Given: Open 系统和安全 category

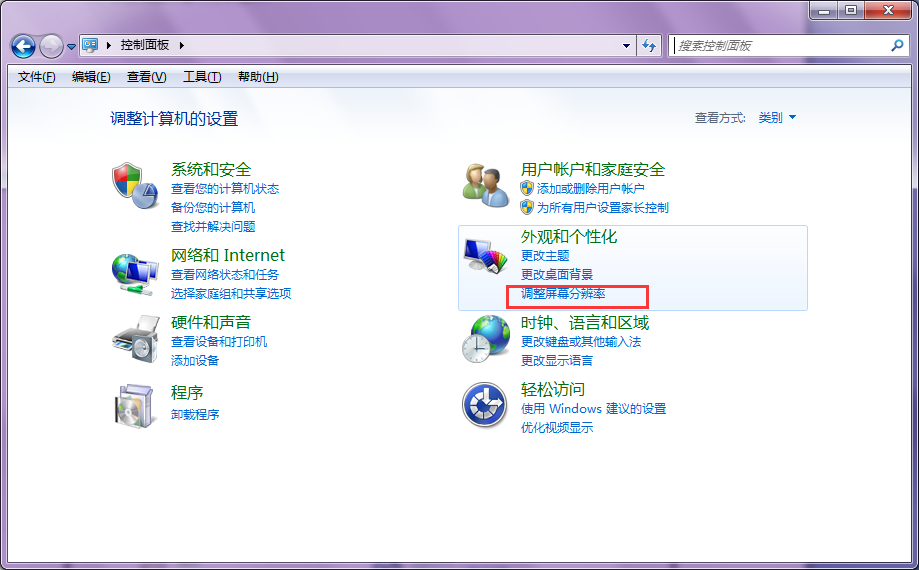Looking at the screenshot, I should point(211,169).
